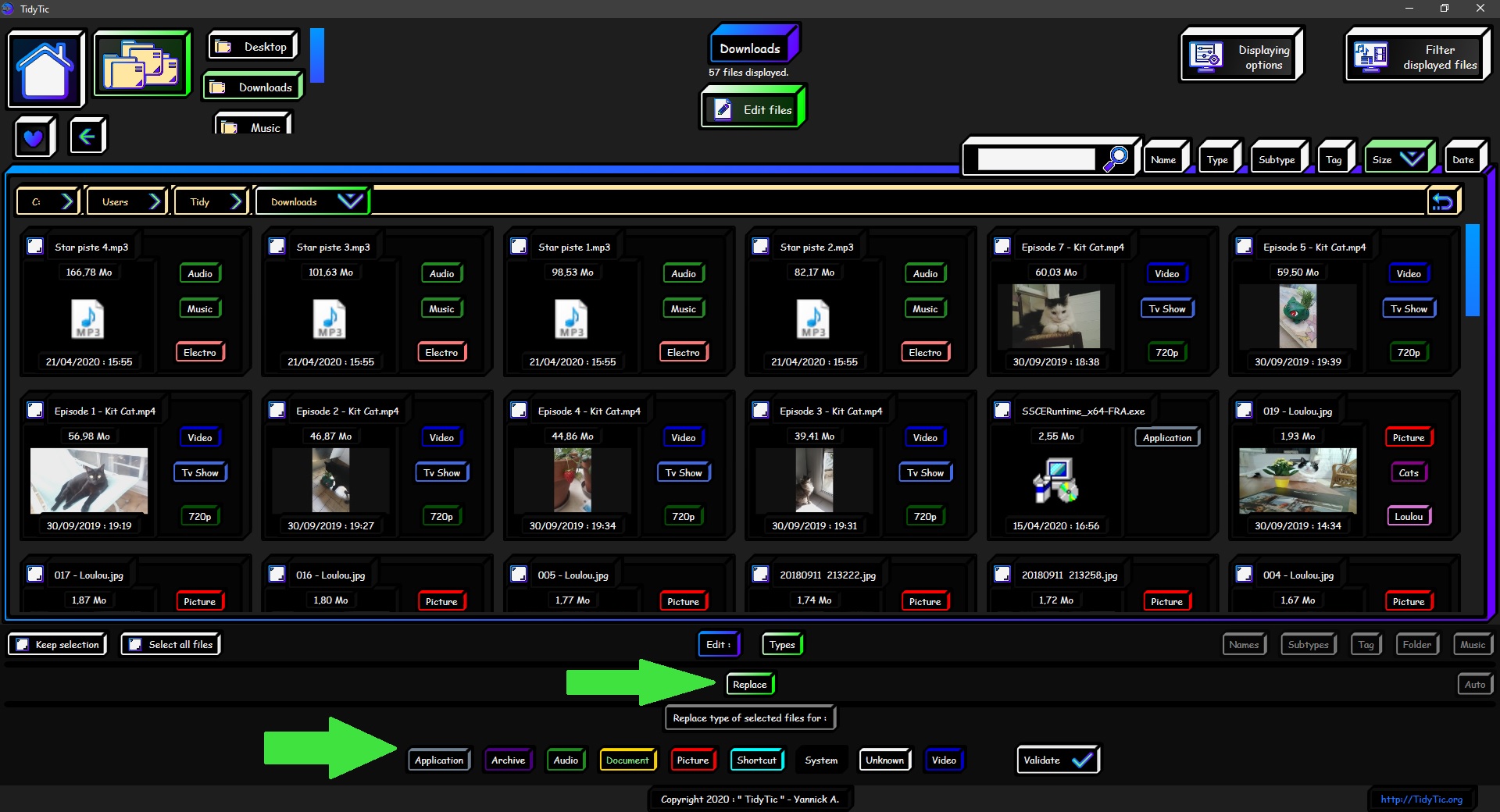Click MP3 icon of Star piste 4.mp3
Image resolution: width=1500 pixels, height=812 pixels.
(x=87, y=319)
